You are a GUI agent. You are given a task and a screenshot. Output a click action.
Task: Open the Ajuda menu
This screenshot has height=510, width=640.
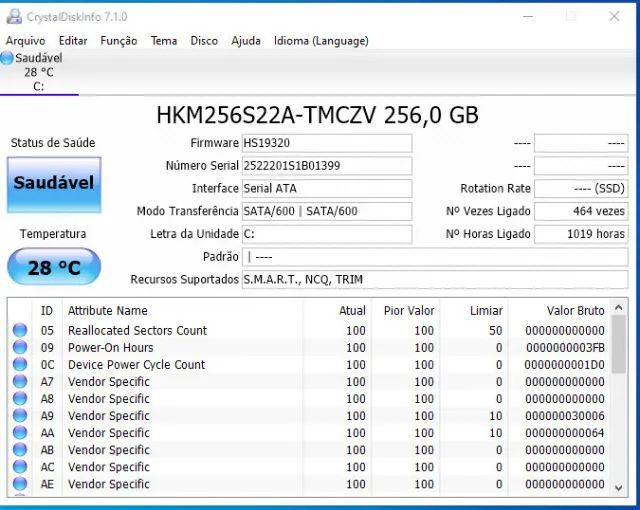tap(246, 41)
